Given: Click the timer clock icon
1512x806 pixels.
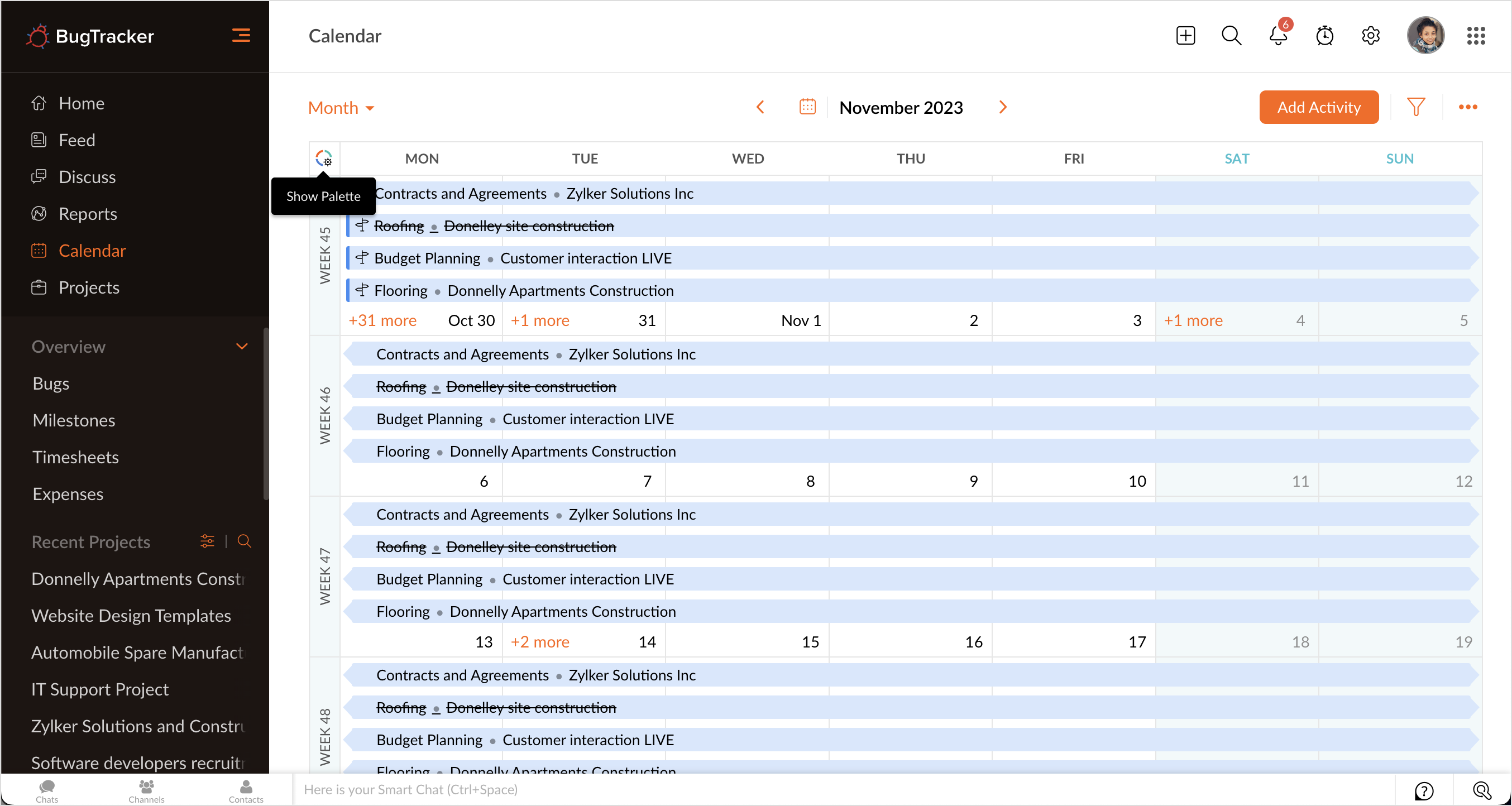Looking at the screenshot, I should (1324, 36).
